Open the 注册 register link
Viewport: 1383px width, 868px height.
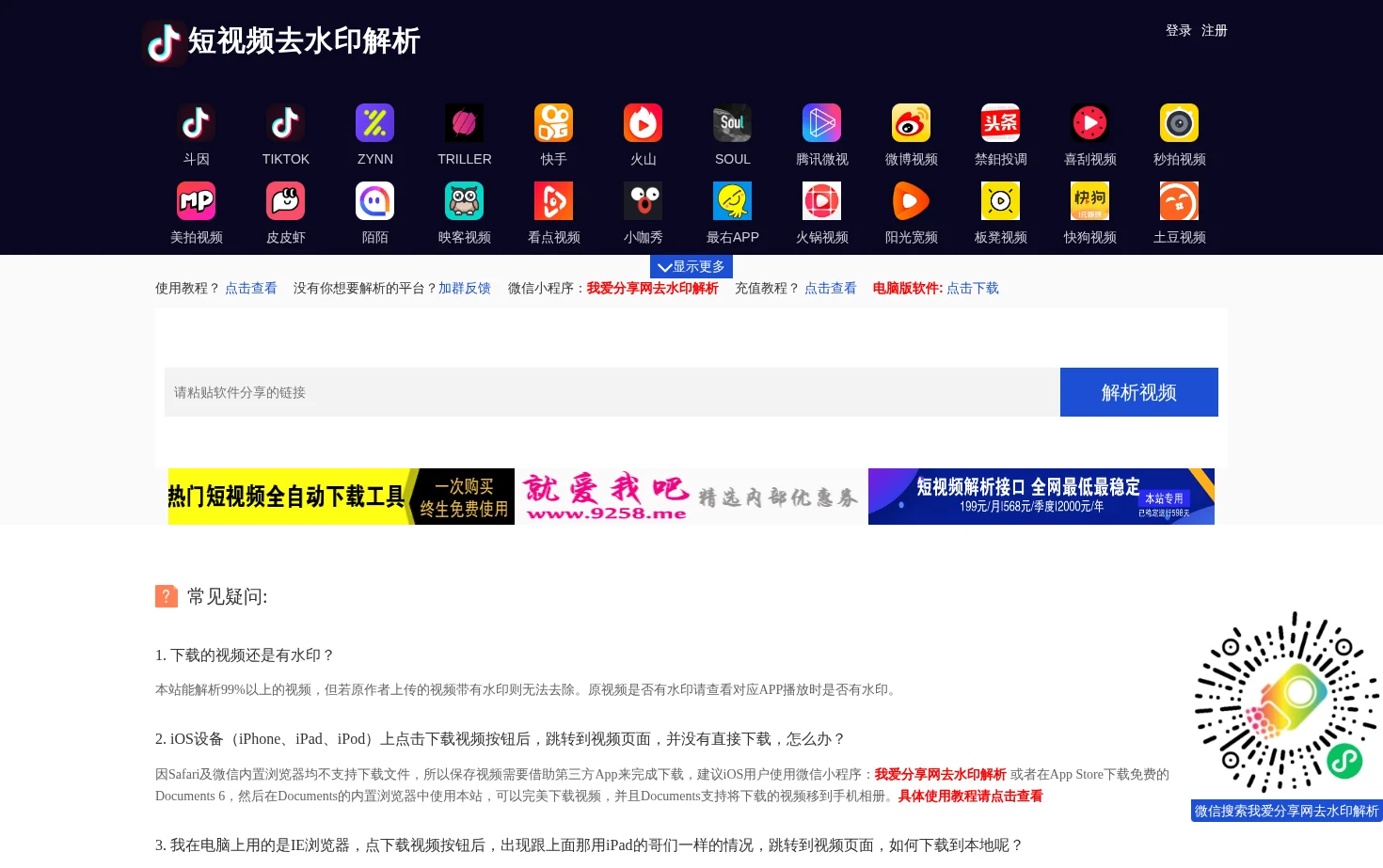point(1215,30)
